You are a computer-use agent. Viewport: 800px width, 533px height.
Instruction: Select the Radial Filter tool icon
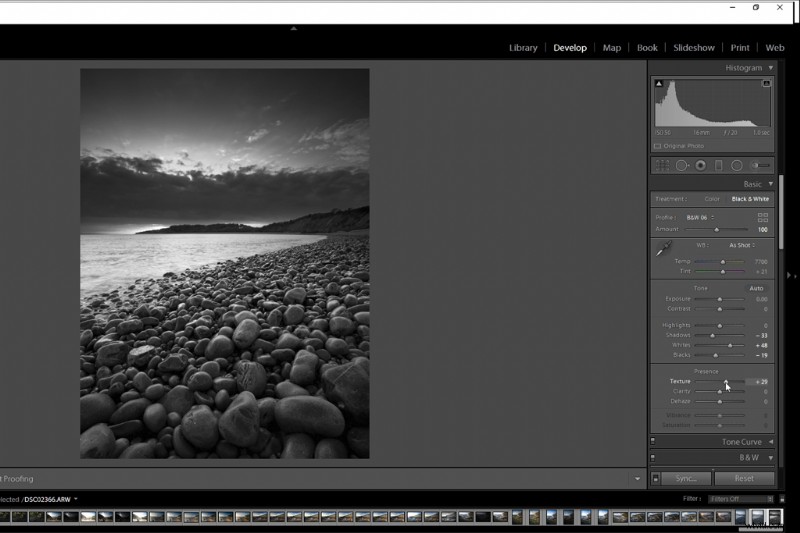tap(737, 165)
